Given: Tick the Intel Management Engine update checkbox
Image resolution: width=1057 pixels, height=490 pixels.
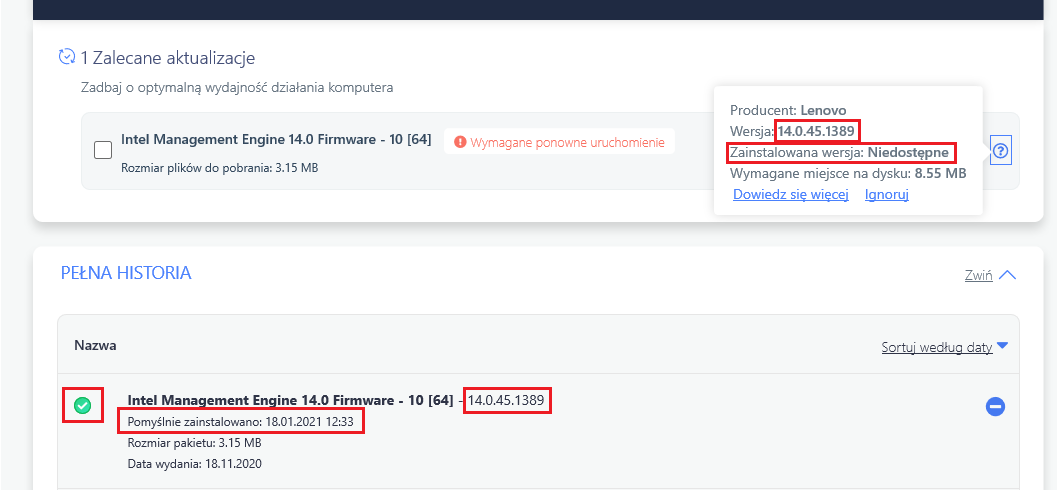Looking at the screenshot, I should (x=103, y=150).
